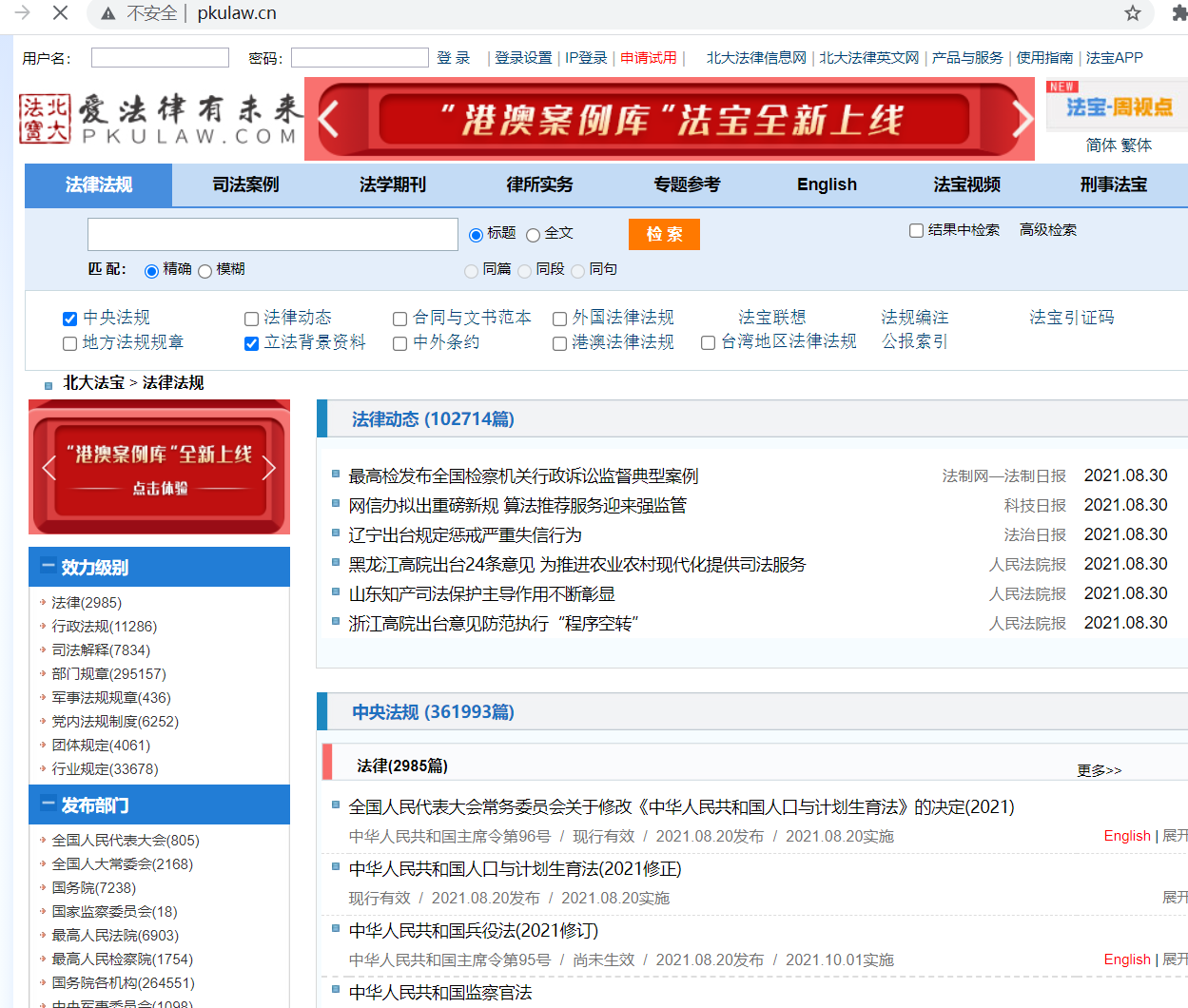Click the main search keyword box

273,234
